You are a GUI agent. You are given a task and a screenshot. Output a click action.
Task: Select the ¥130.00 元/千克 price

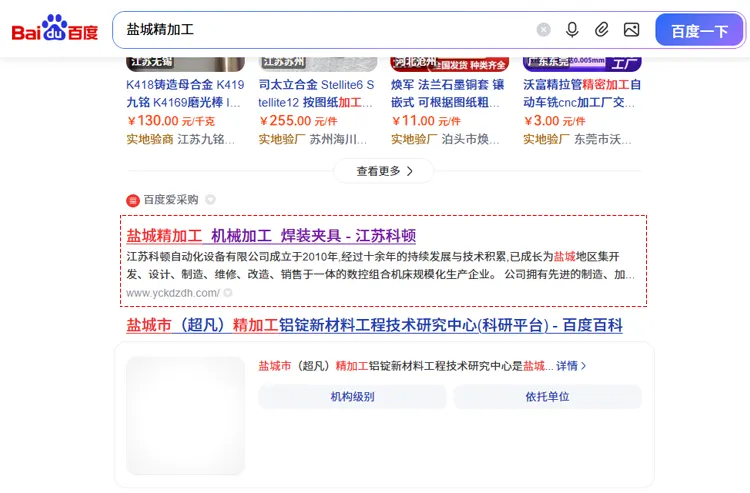pos(171,121)
